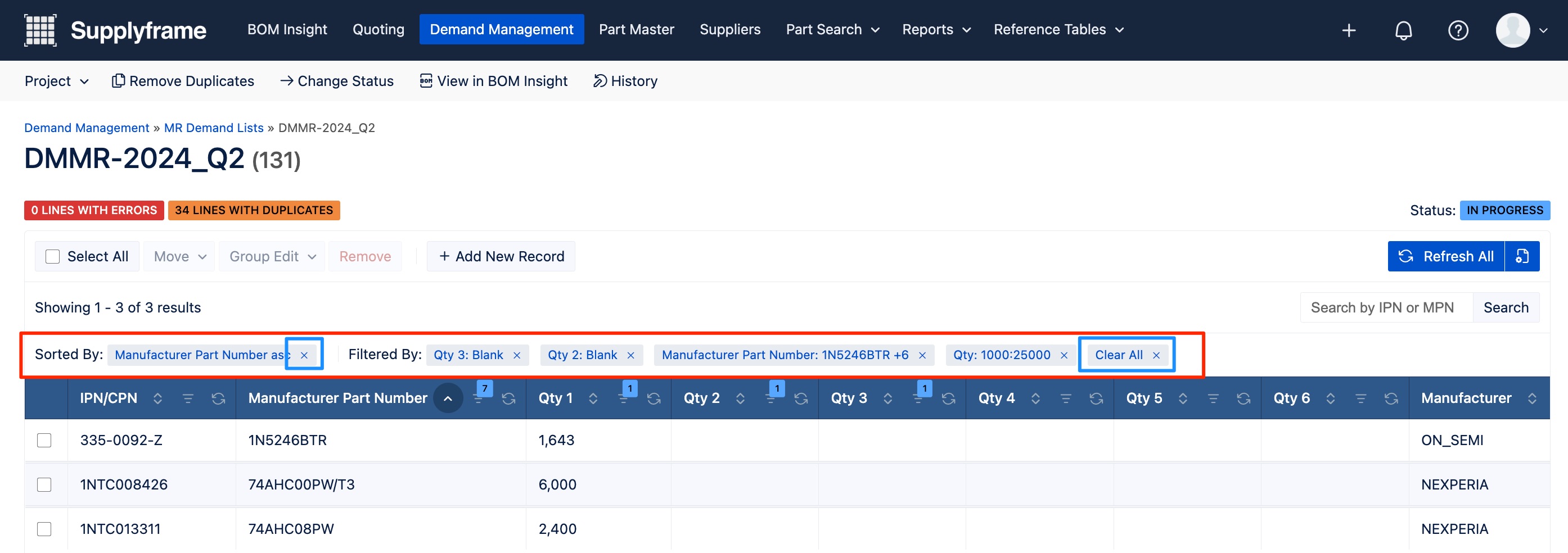
Task: Refresh the Qty 6 column
Action: tap(1391, 398)
